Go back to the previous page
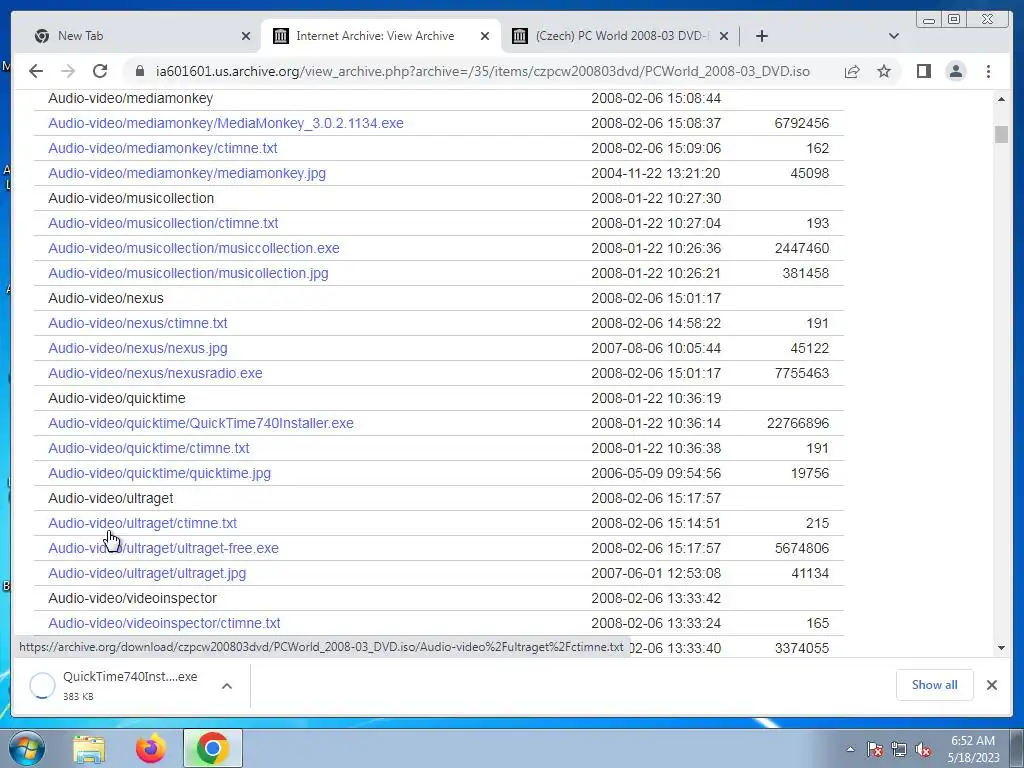This screenshot has height=768, width=1024. click(36, 71)
